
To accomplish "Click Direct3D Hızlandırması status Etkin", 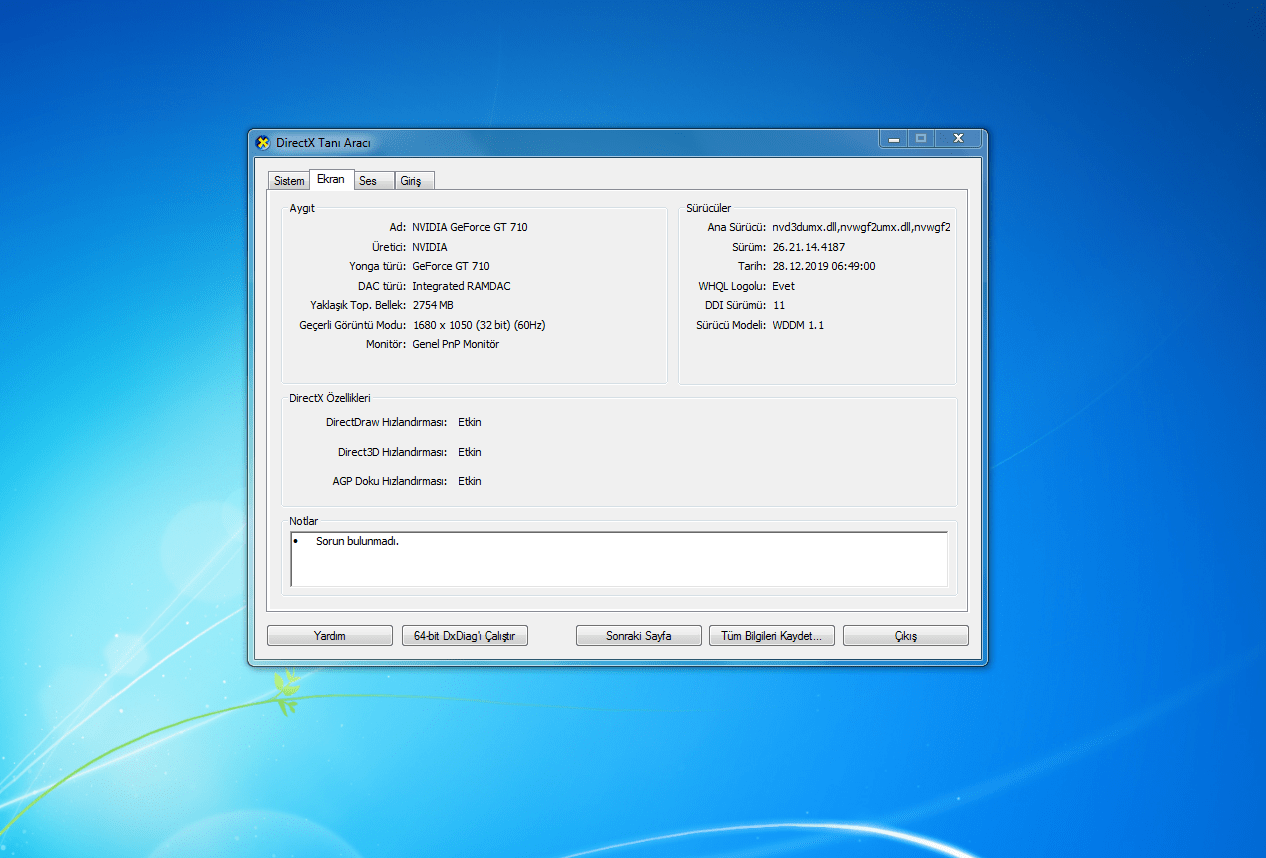I will 470,452.
